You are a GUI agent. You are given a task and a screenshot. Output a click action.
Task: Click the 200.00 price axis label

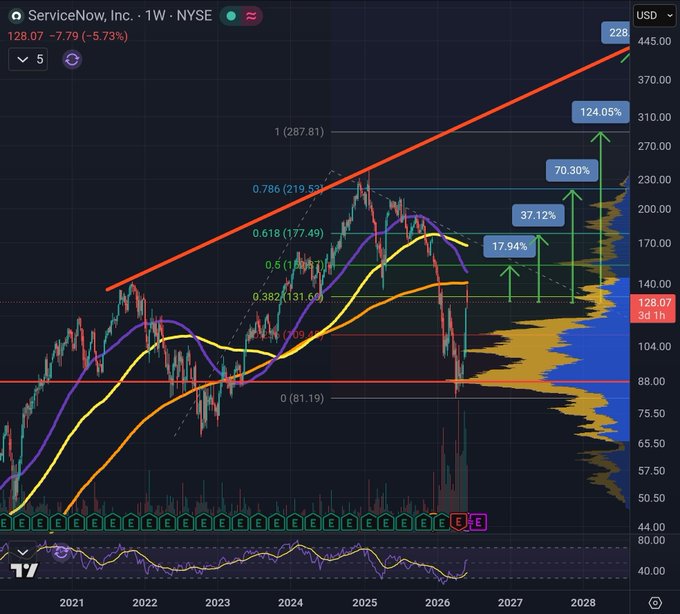point(654,209)
